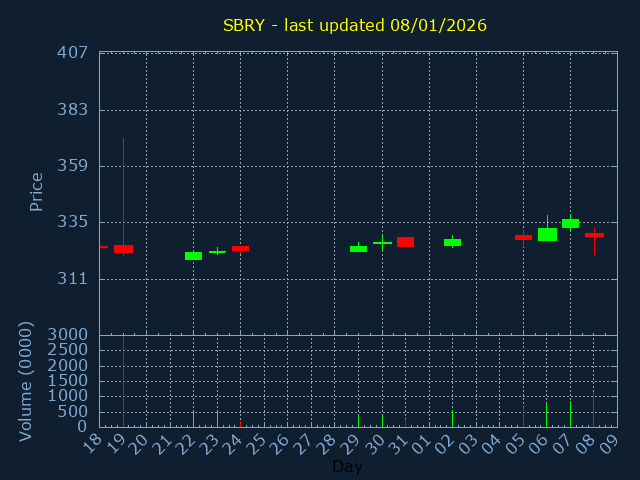Click the red candlestick on day 24
Image resolution: width=640 pixels, height=480 pixels.
pos(240,248)
